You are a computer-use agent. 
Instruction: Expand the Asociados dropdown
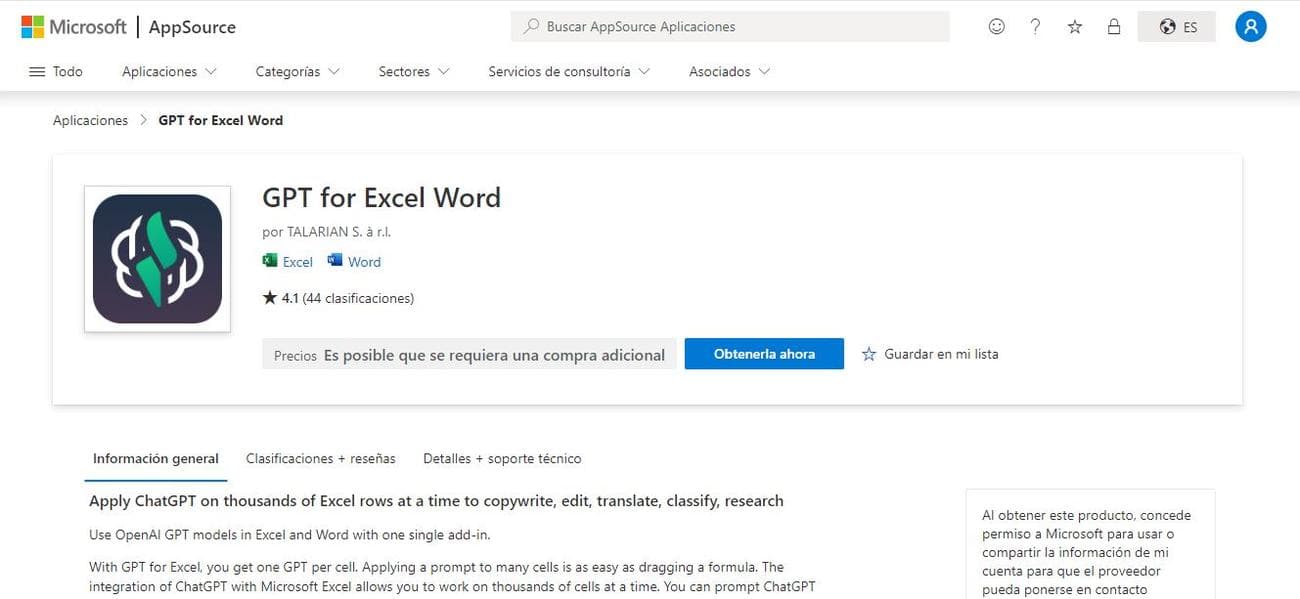point(729,72)
